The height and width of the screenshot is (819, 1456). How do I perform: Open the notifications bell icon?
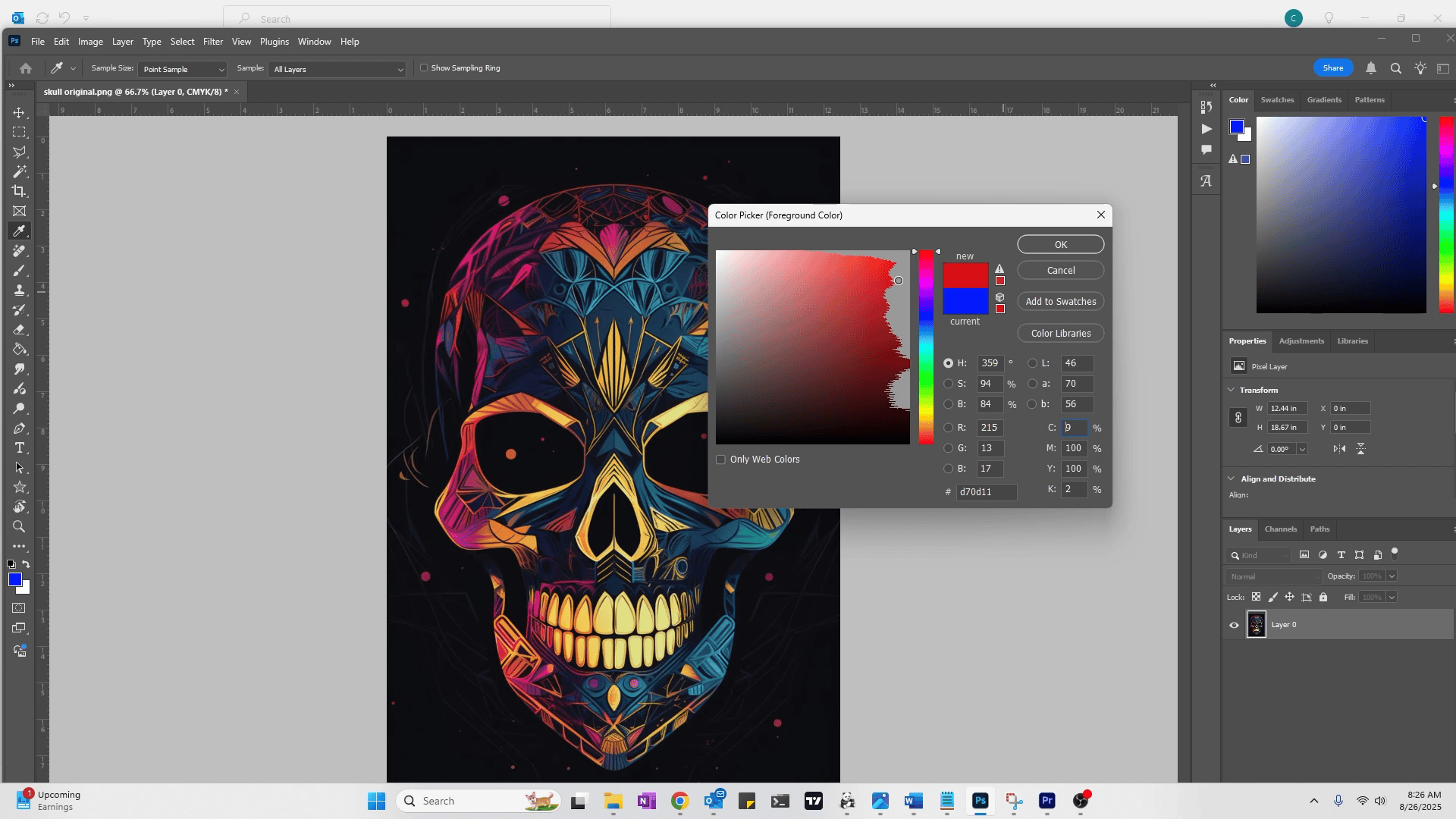point(1371,68)
